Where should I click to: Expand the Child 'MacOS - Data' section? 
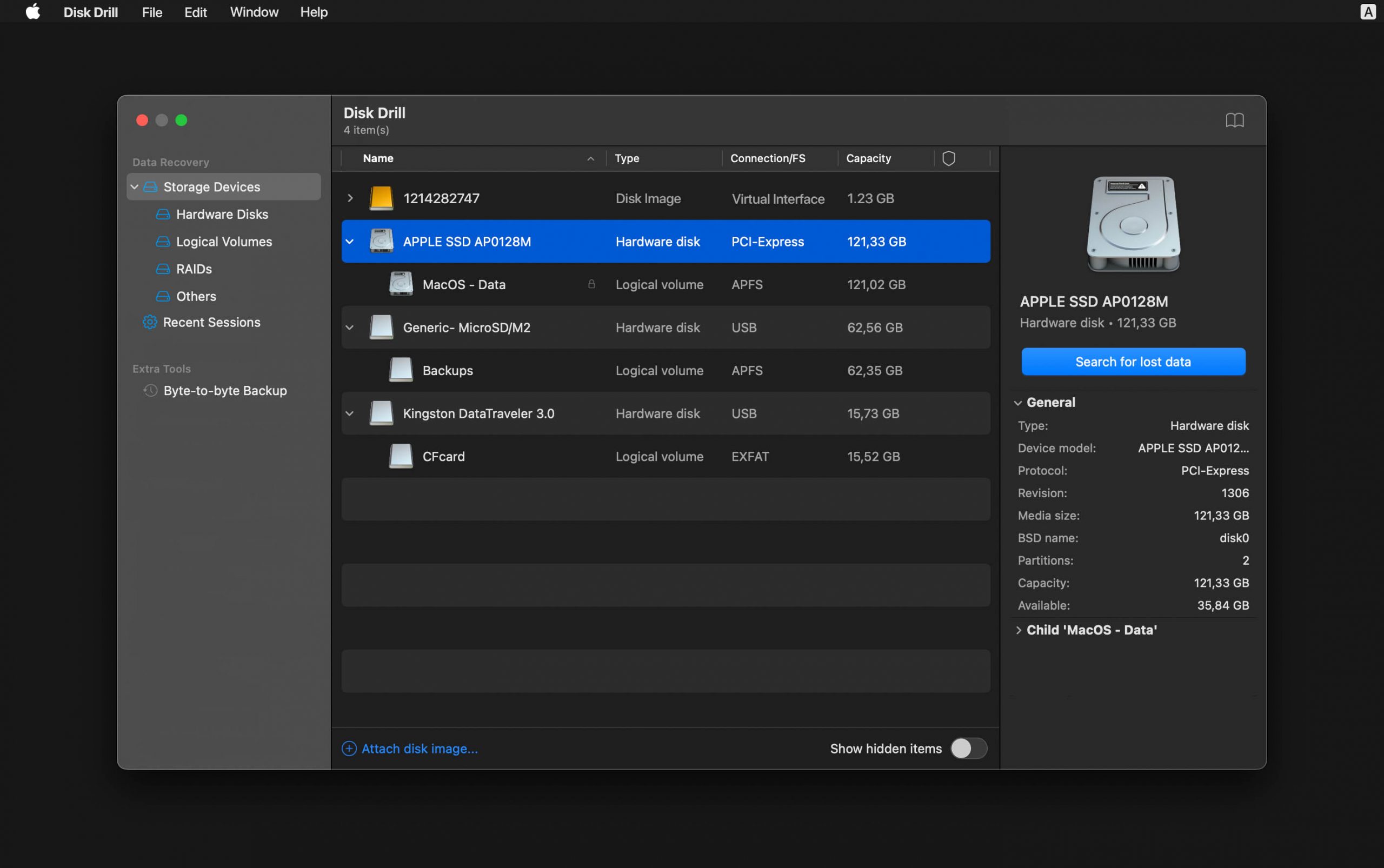click(x=1020, y=629)
